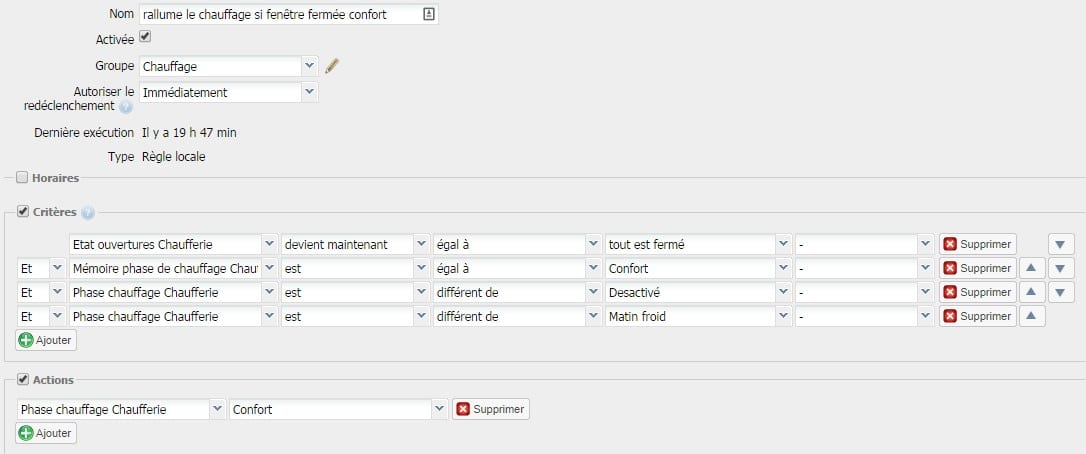1086x454 pixels.
Task: Move the Matin froid criterion up
Action: pos(1031,316)
